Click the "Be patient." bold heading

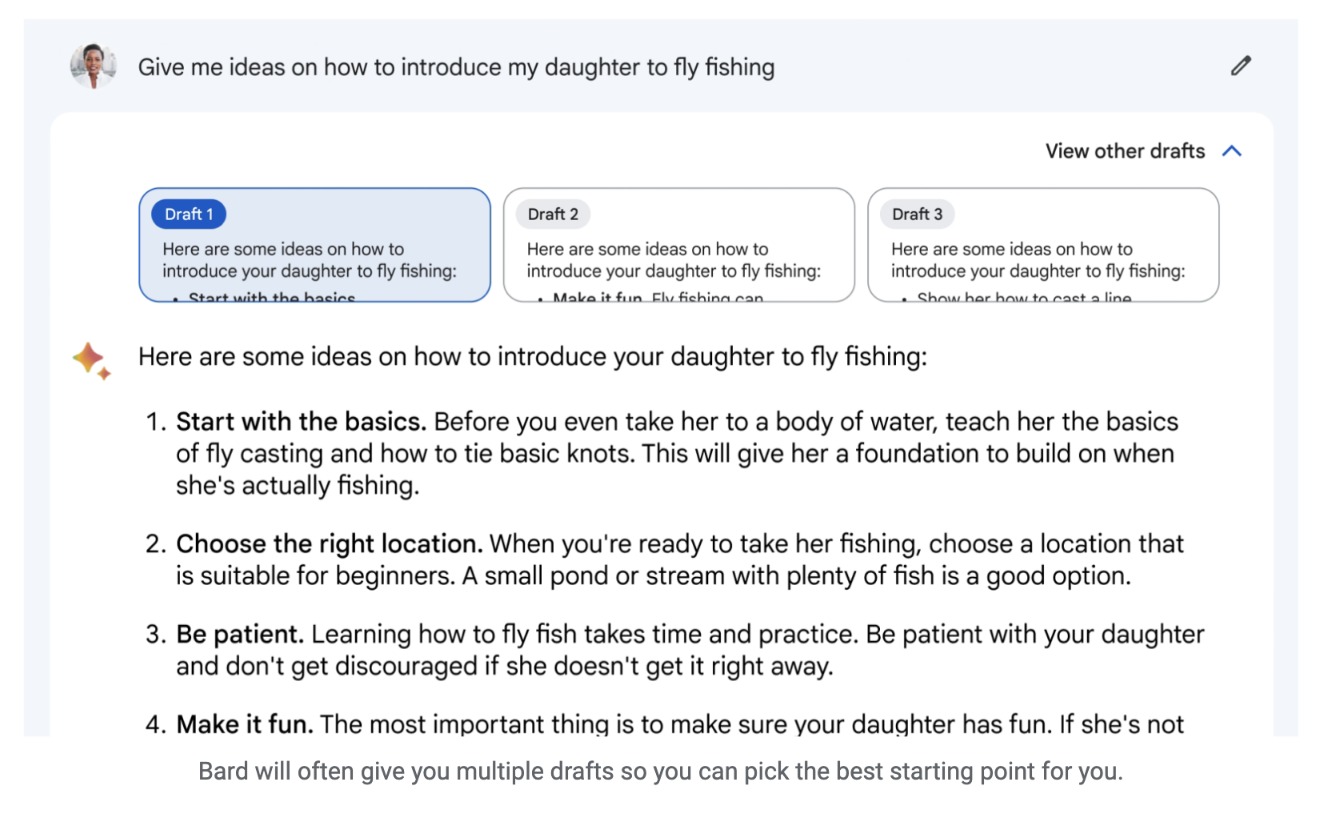(240, 634)
